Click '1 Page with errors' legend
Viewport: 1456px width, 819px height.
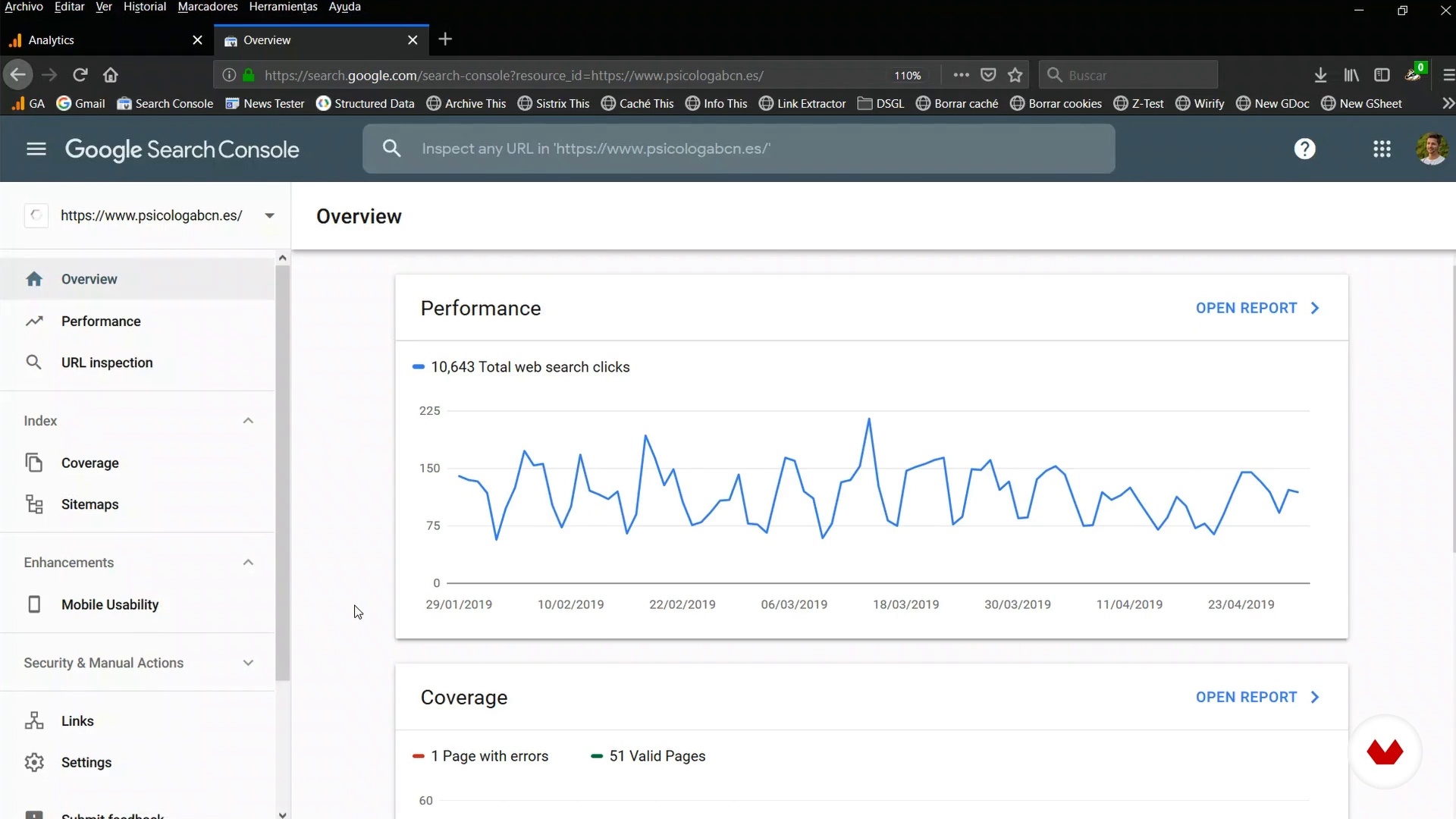tap(480, 756)
